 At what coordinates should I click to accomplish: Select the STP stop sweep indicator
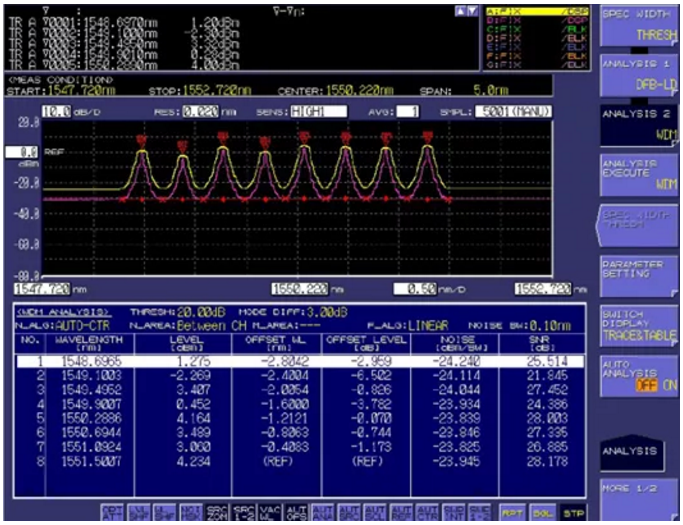pos(574,513)
